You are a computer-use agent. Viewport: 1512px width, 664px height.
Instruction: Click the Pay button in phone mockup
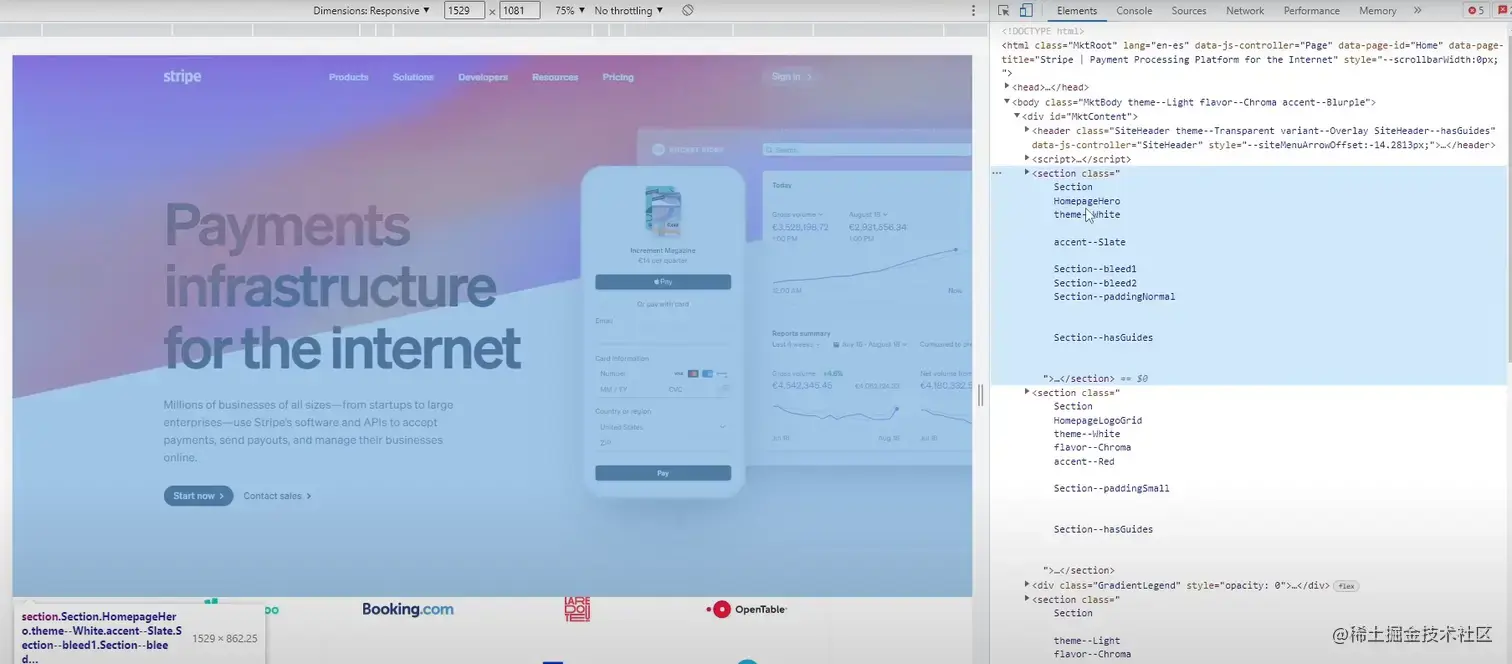coord(663,473)
